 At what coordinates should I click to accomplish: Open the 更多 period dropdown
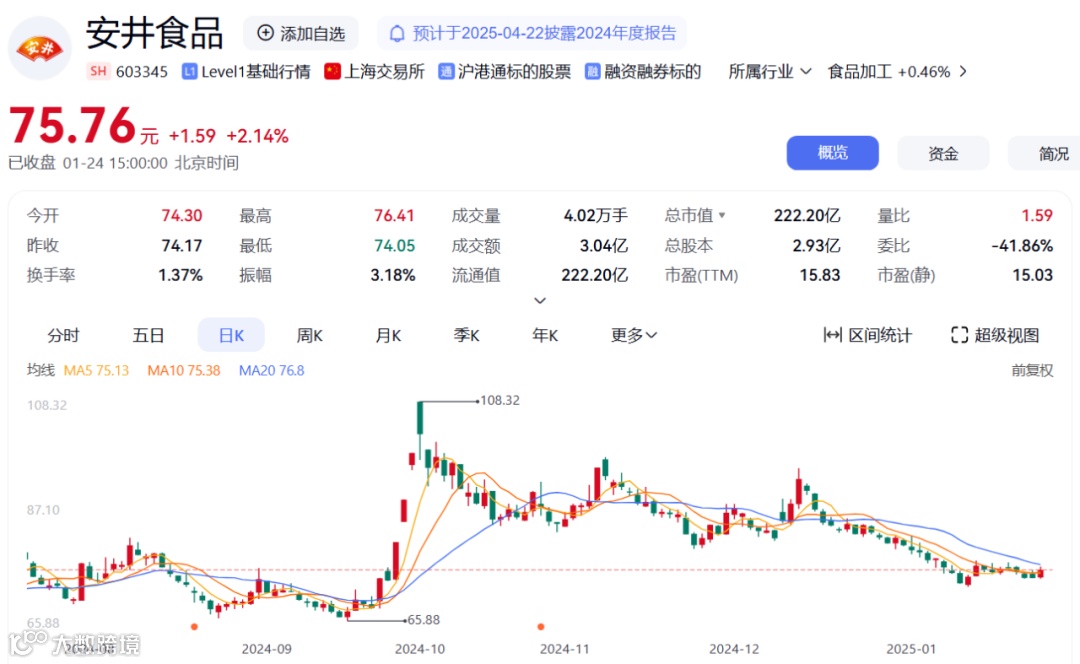pyautogui.click(x=634, y=335)
